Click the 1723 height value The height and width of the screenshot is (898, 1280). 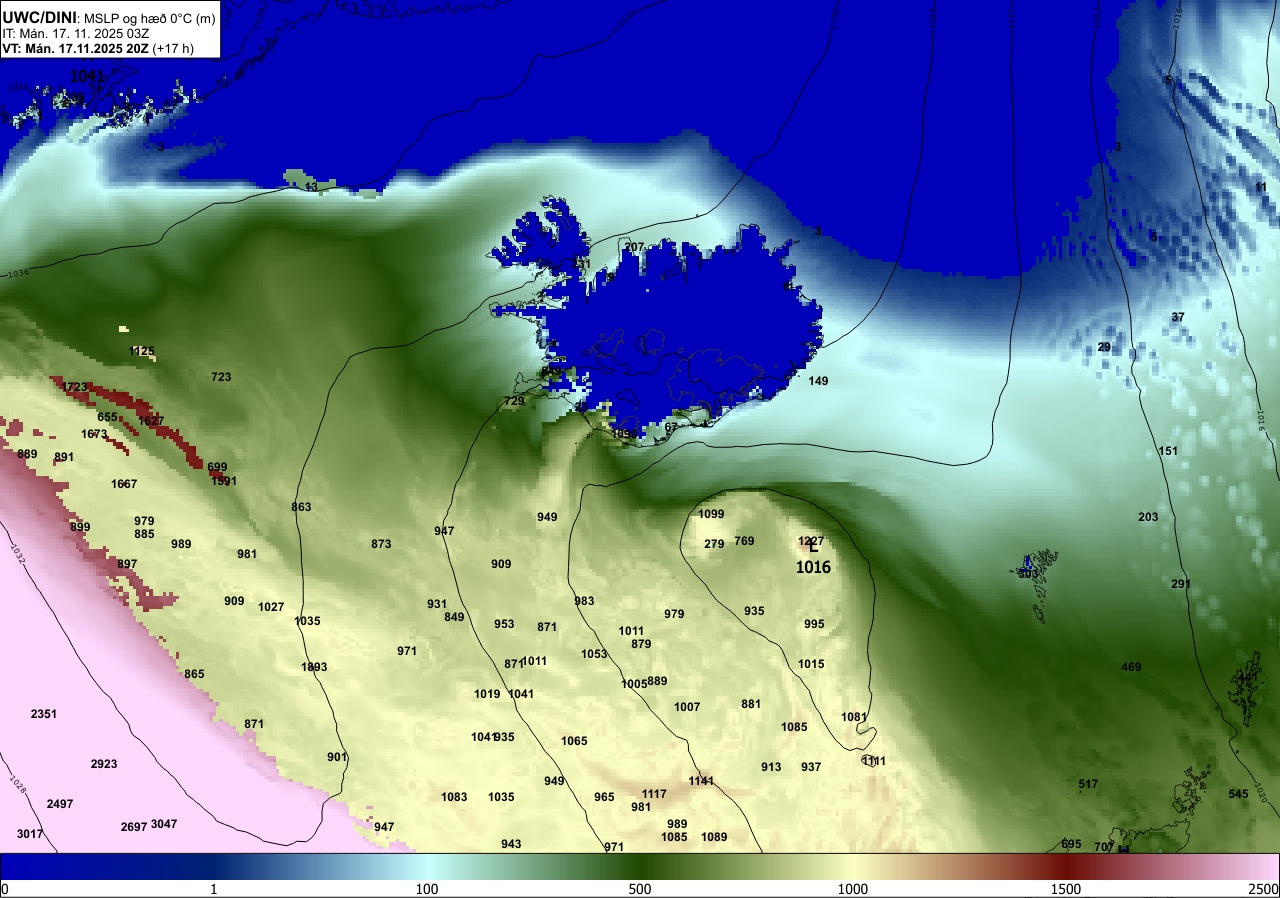point(74,387)
